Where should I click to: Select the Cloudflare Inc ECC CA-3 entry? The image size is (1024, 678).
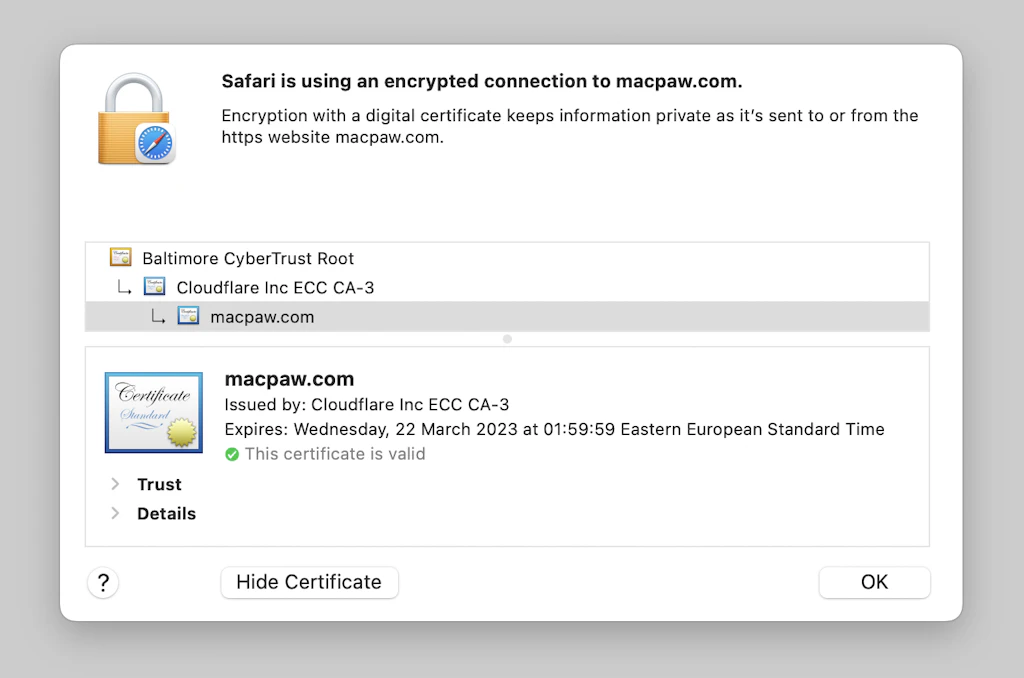tap(276, 286)
